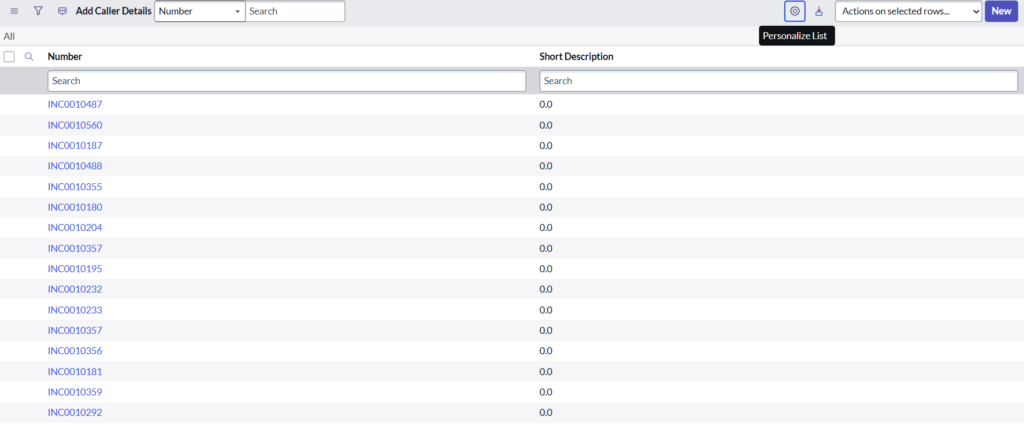The width and height of the screenshot is (1024, 426).
Task: Expand Actions on selected rows dropdown
Action: coord(908,11)
